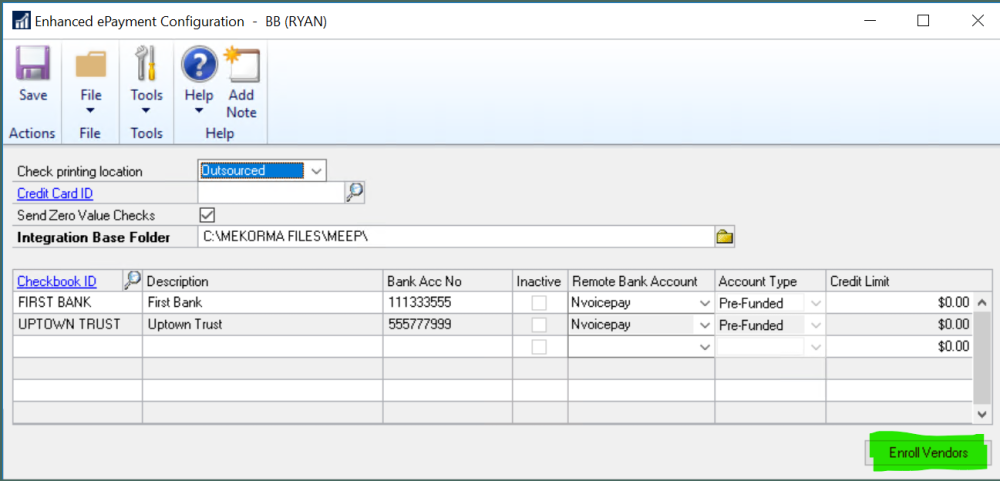Image resolution: width=1000 pixels, height=481 pixels.
Task: Click the Enroll Vendors button
Action: (x=928, y=453)
